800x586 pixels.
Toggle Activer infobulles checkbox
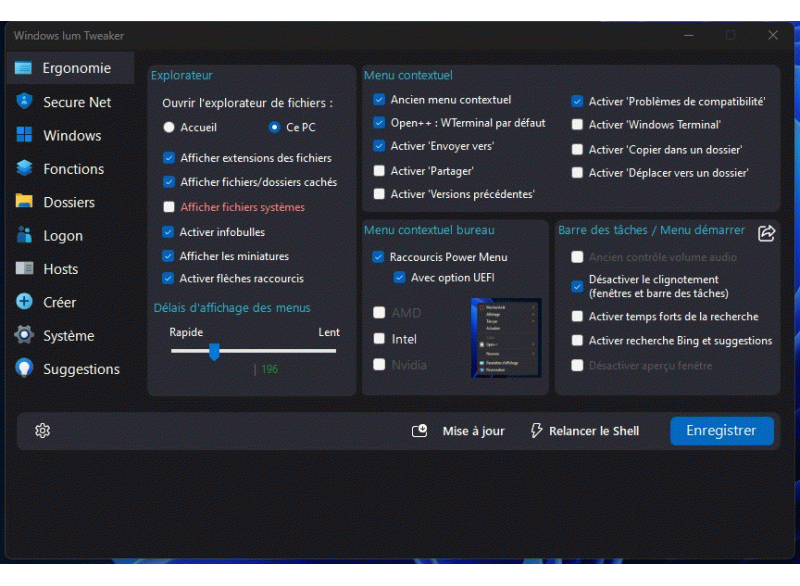tap(168, 232)
